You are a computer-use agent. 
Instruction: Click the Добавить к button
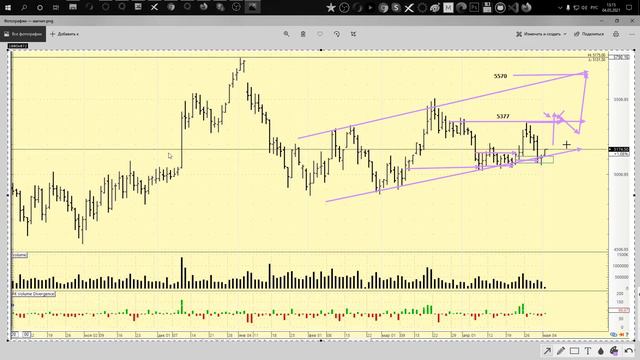pyautogui.click(x=64, y=34)
